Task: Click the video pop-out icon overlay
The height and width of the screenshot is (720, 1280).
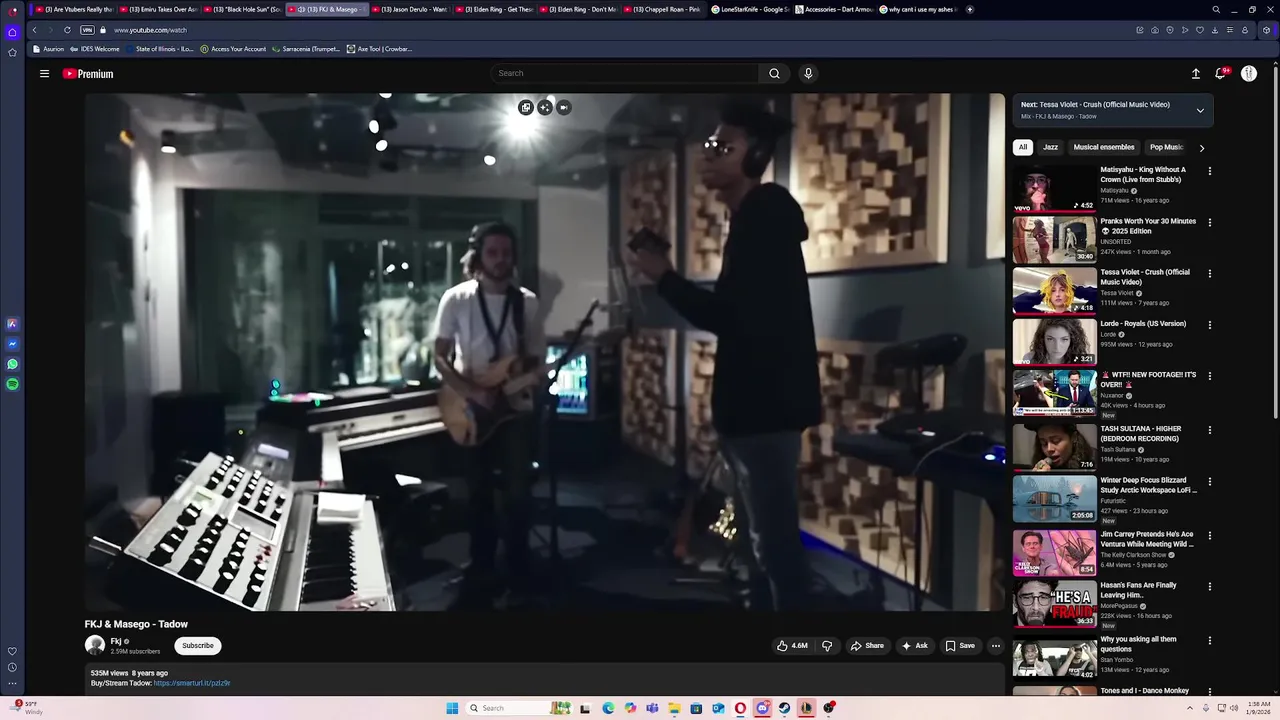Action: [x=526, y=107]
